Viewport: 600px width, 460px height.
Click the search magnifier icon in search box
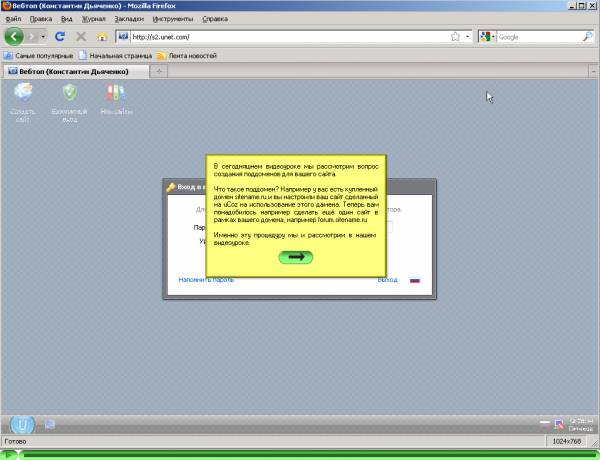pos(587,37)
